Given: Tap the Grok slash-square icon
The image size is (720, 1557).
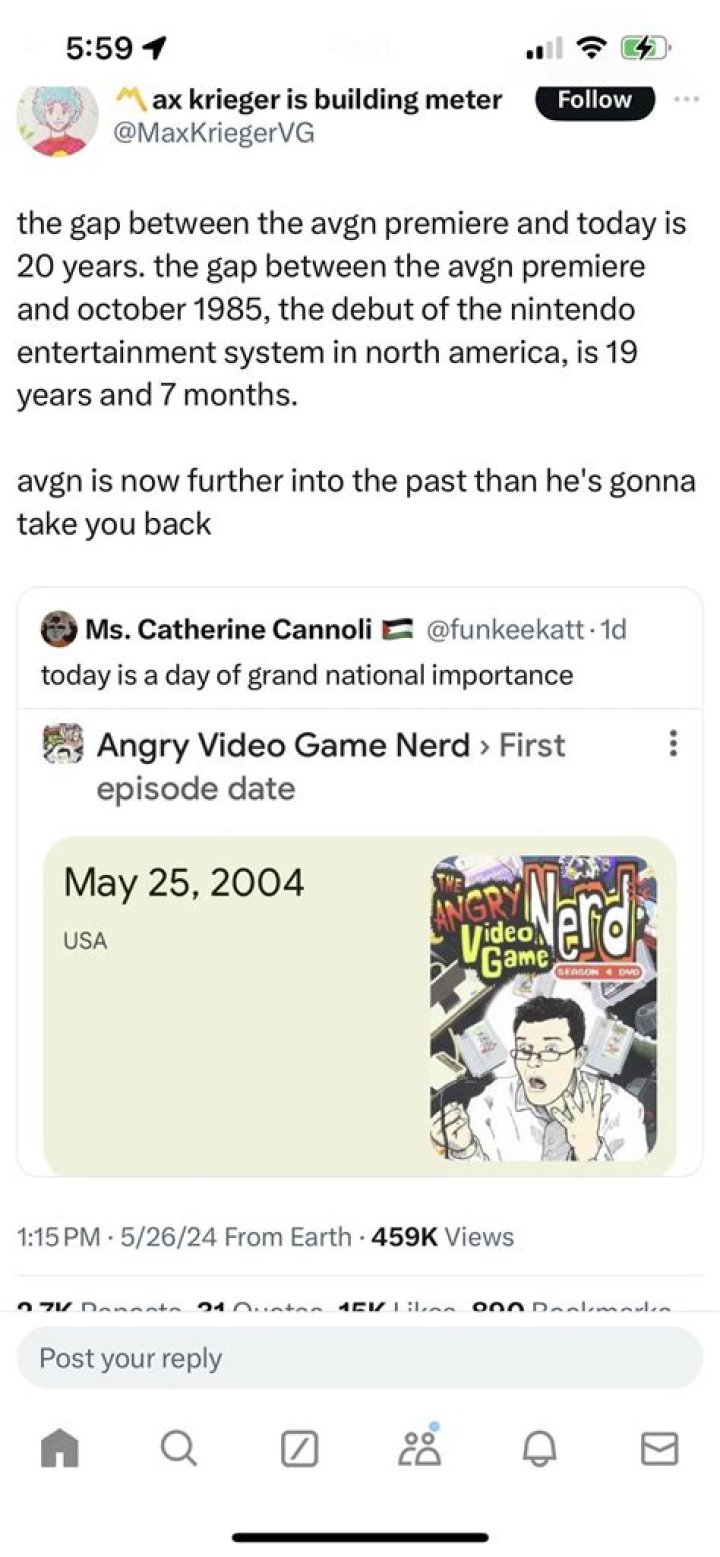Looking at the screenshot, I should pyautogui.click(x=298, y=1449).
